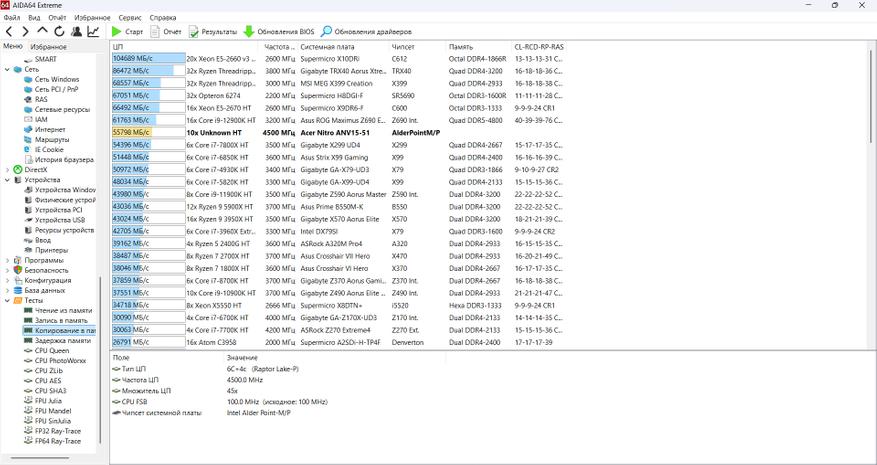
Task: Select CPU PhotoWorxx benchmark
Action: pos(60,361)
